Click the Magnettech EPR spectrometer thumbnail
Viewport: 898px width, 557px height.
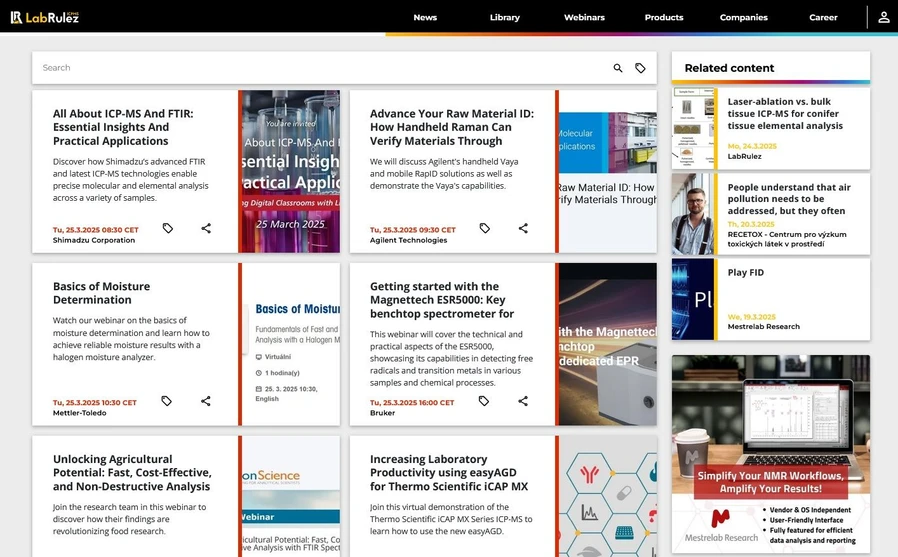click(x=608, y=344)
